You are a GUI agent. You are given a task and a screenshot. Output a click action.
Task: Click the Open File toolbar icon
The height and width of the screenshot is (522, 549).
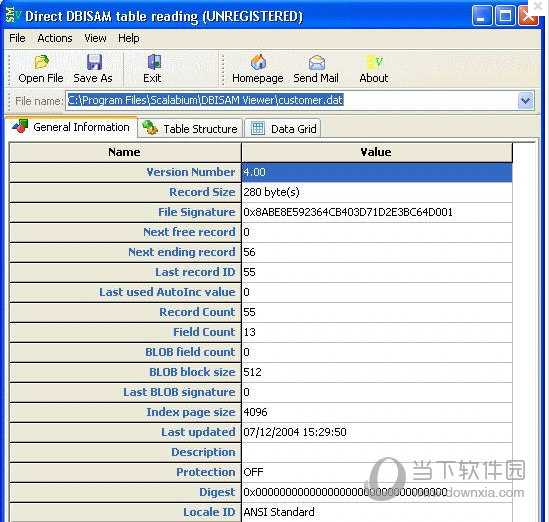pos(42,62)
